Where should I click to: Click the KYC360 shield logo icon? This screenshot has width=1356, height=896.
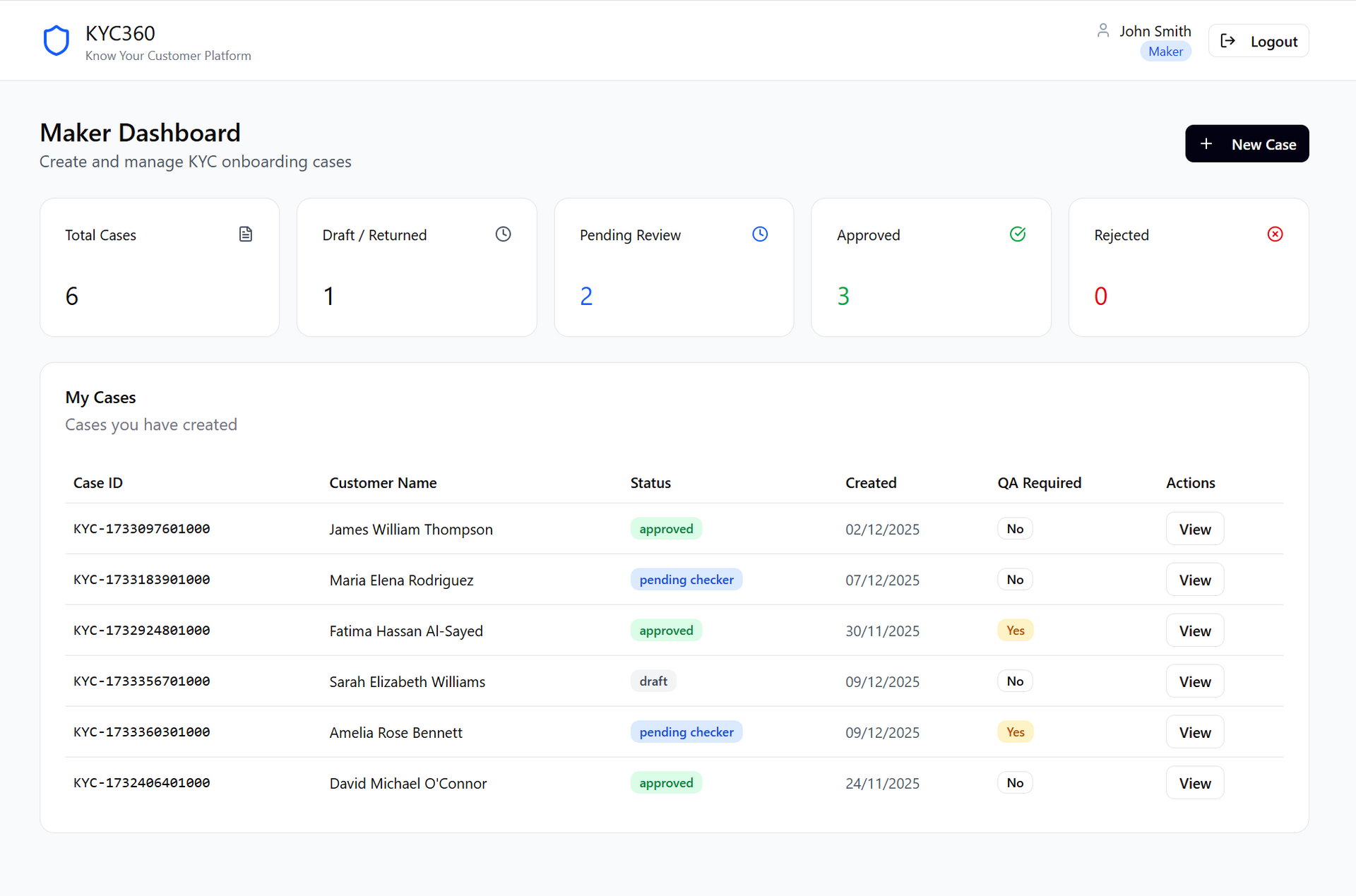(x=56, y=41)
